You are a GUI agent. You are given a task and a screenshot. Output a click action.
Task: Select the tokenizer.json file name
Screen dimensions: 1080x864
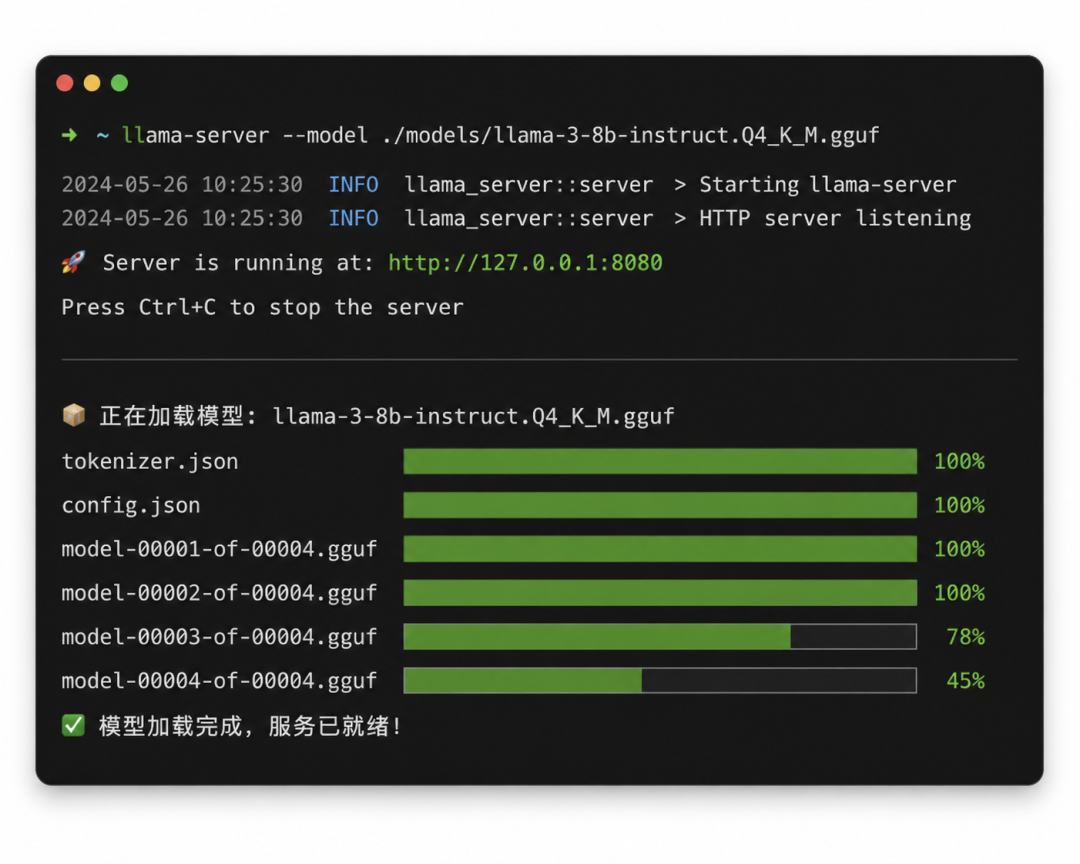[x=149, y=462]
